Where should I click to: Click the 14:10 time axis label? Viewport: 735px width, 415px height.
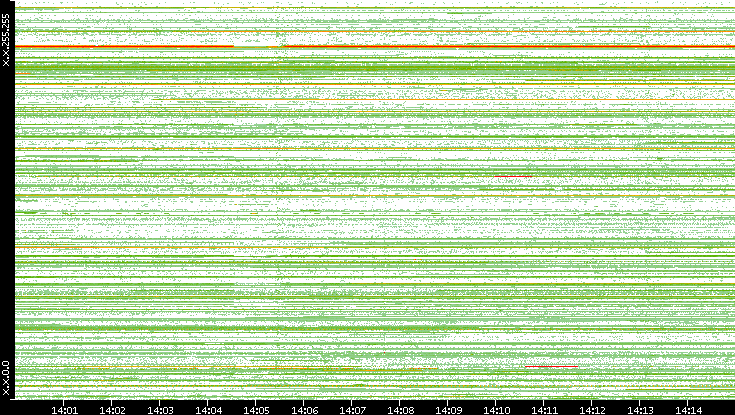[x=496, y=410]
